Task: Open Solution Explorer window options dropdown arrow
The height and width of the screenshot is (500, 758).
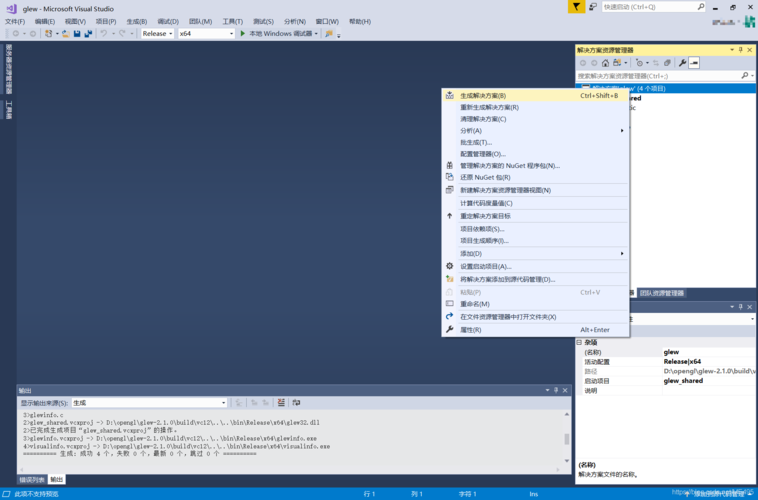Action: point(732,50)
